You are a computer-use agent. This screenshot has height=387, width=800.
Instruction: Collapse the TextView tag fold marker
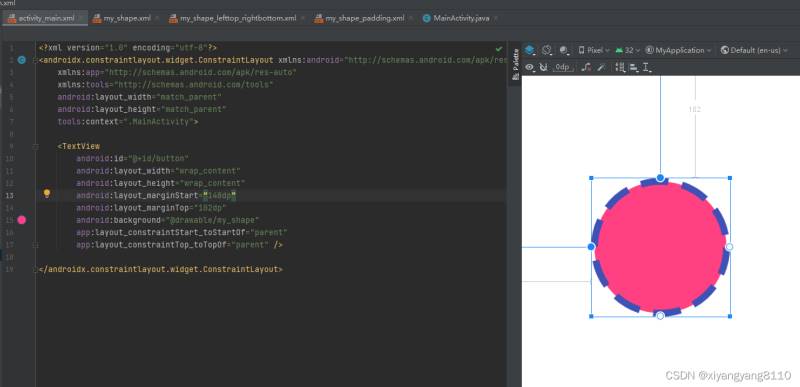pos(36,146)
